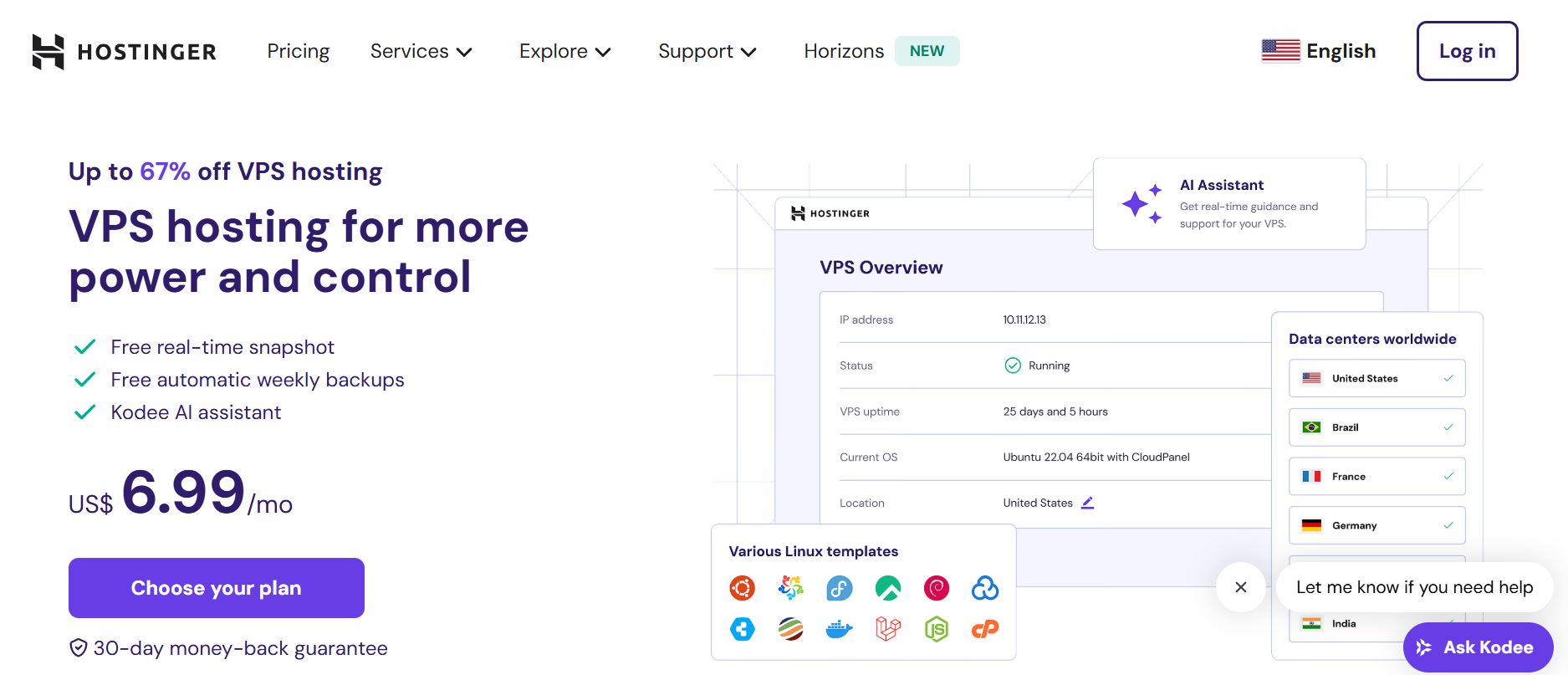Click the Docker whale icon
This screenshot has height=675, width=1568.
[x=839, y=628]
